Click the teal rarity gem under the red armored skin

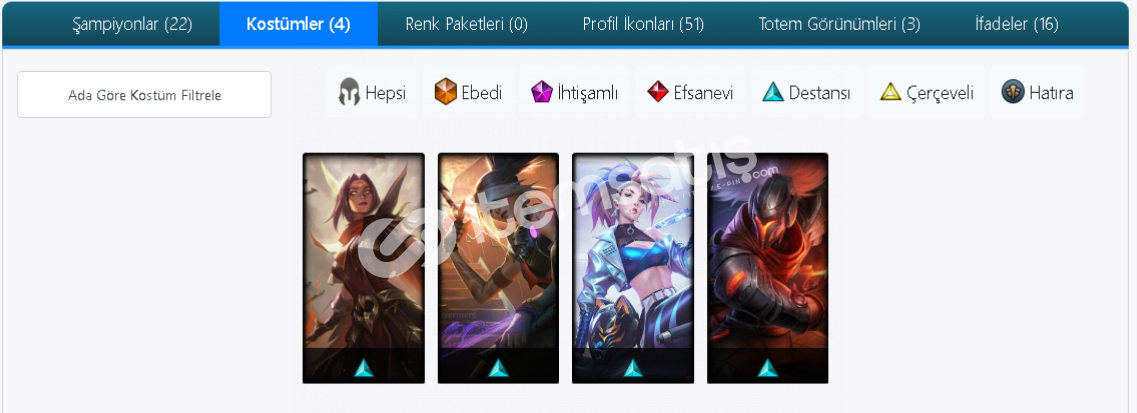(x=767, y=368)
